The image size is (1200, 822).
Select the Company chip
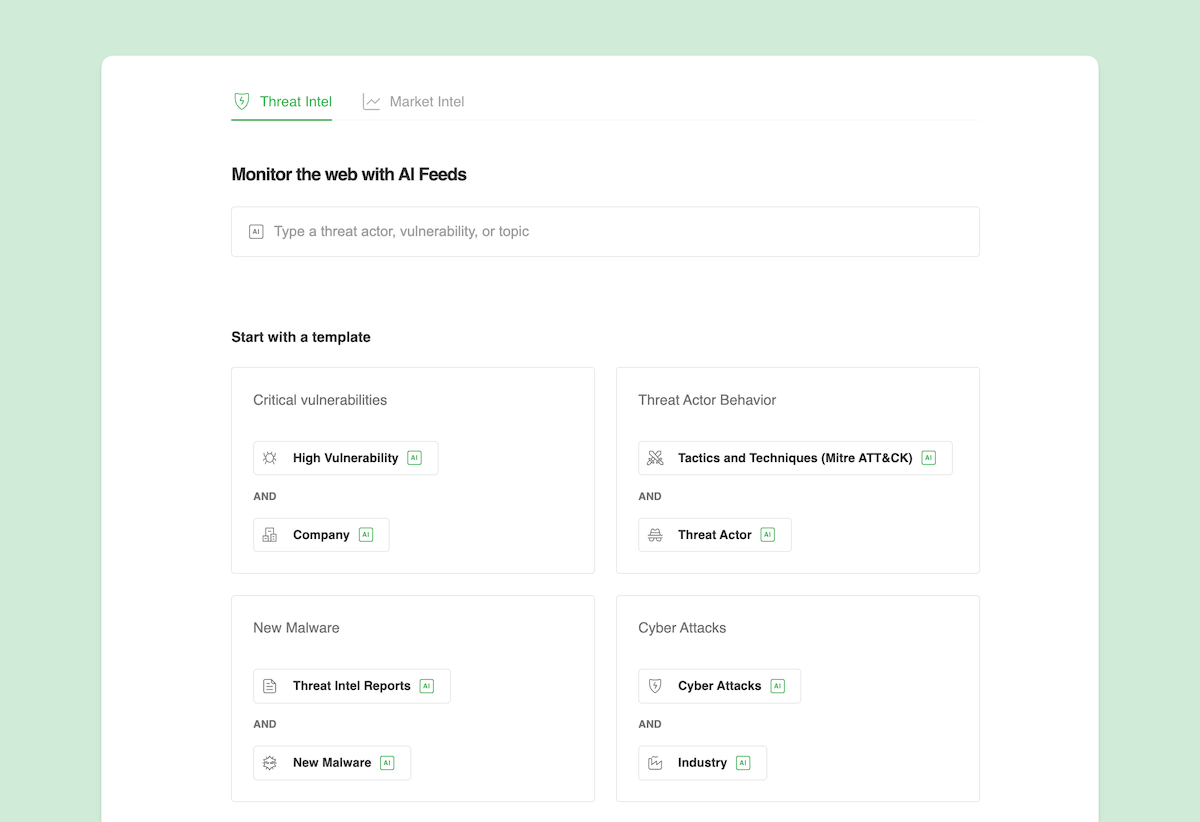(321, 535)
